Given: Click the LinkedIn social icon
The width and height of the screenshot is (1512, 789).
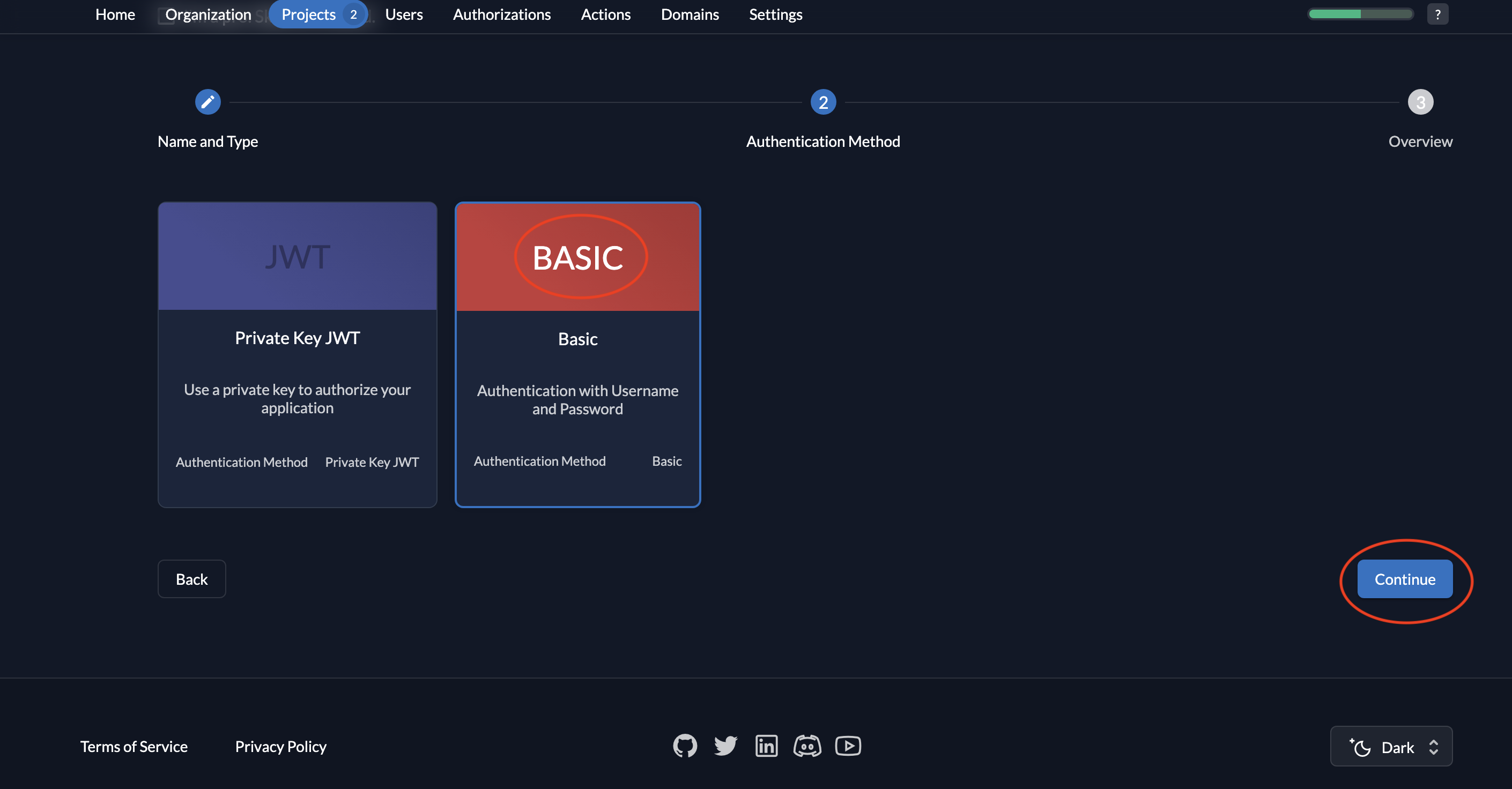Looking at the screenshot, I should 766,746.
